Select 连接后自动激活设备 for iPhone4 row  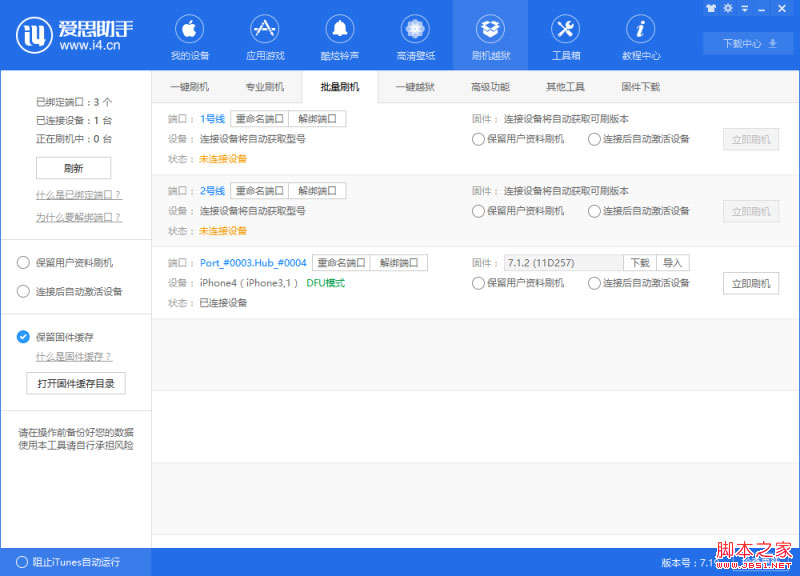[594, 283]
